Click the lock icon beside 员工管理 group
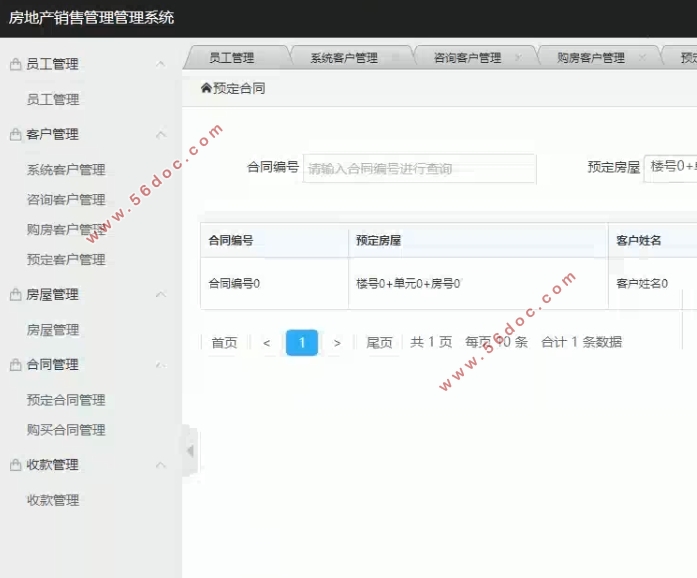Screen dimensions: 697x578 [16, 64]
